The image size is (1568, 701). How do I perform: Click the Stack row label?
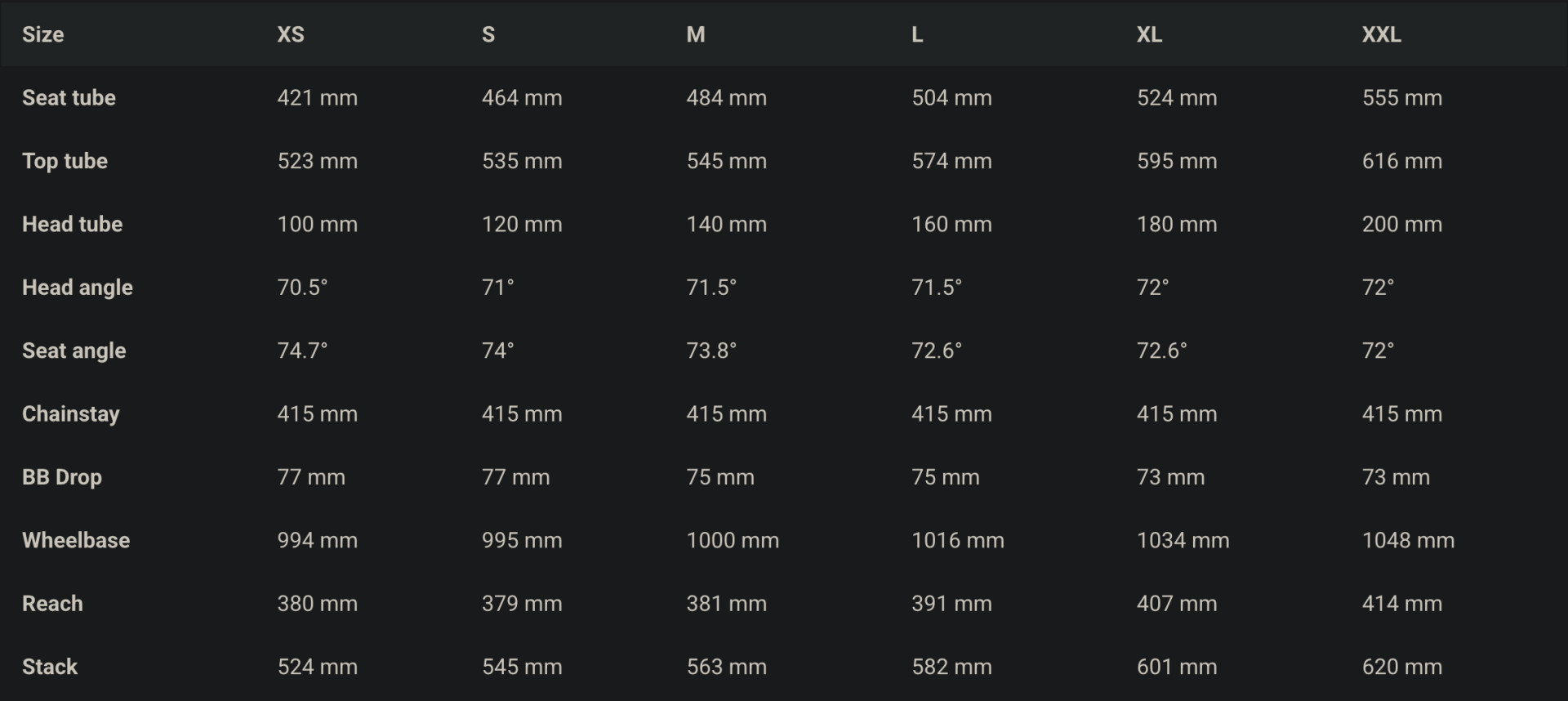[50, 667]
